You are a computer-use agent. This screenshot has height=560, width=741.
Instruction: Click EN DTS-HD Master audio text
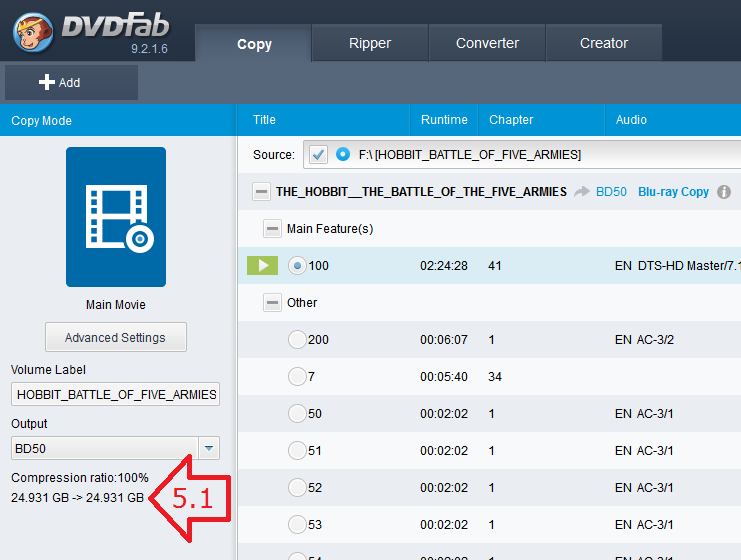coord(678,266)
